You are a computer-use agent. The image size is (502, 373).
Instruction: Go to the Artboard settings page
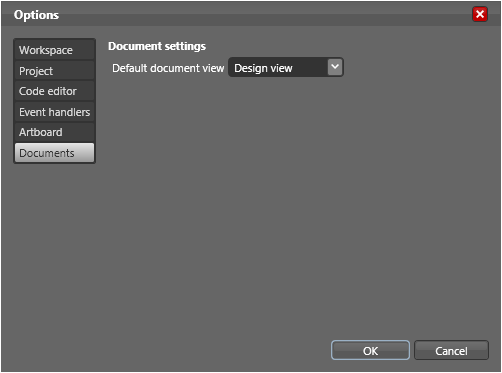point(54,132)
